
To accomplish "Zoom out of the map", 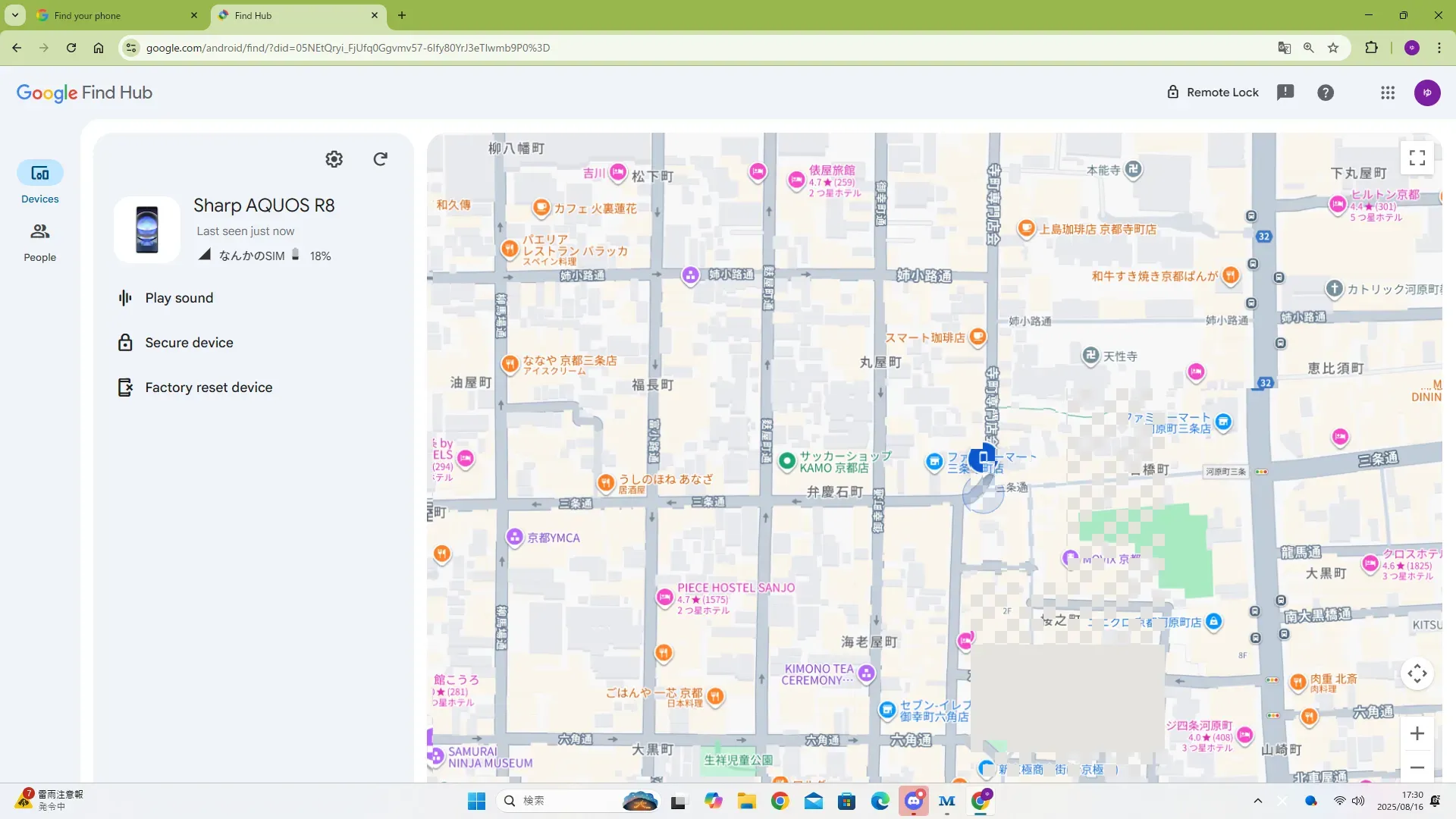I will pyautogui.click(x=1417, y=767).
